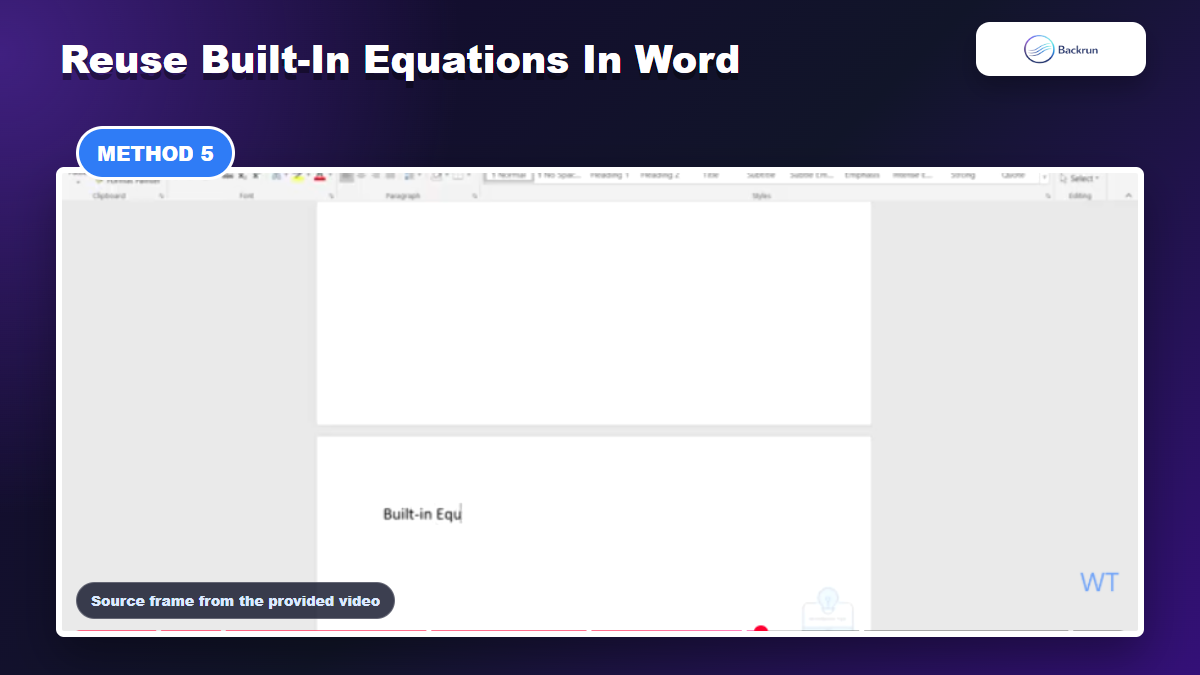Open the borders icon

456,176
